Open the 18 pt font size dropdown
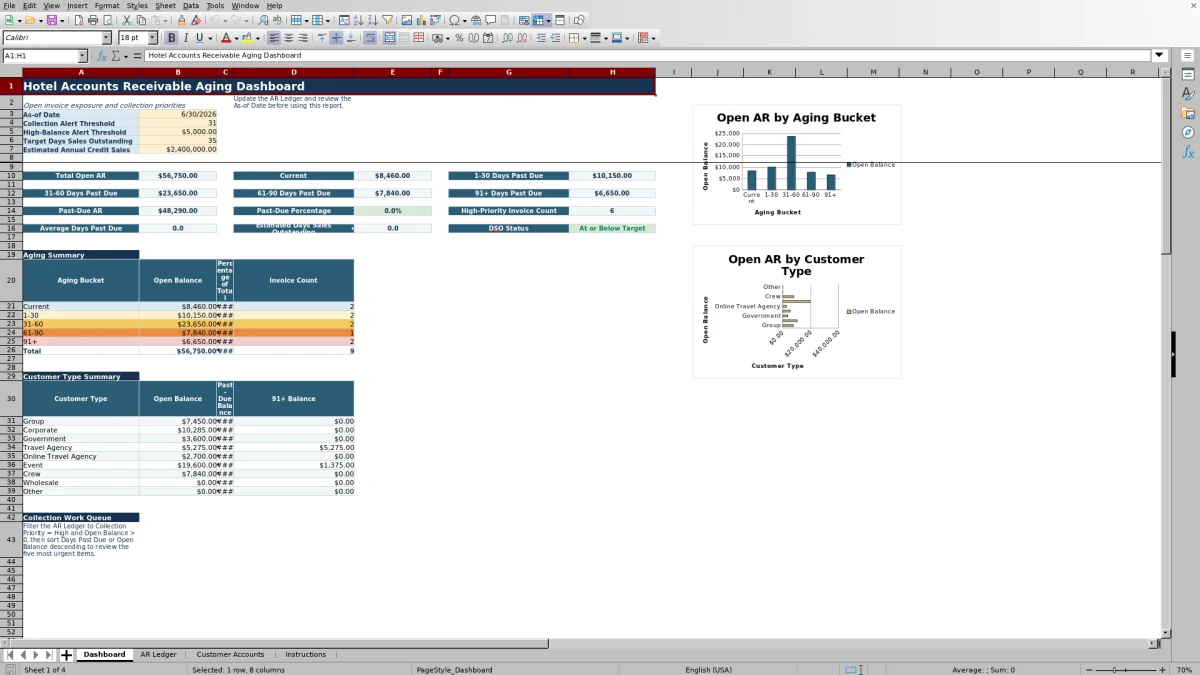The image size is (1200, 675). (153, 38)
